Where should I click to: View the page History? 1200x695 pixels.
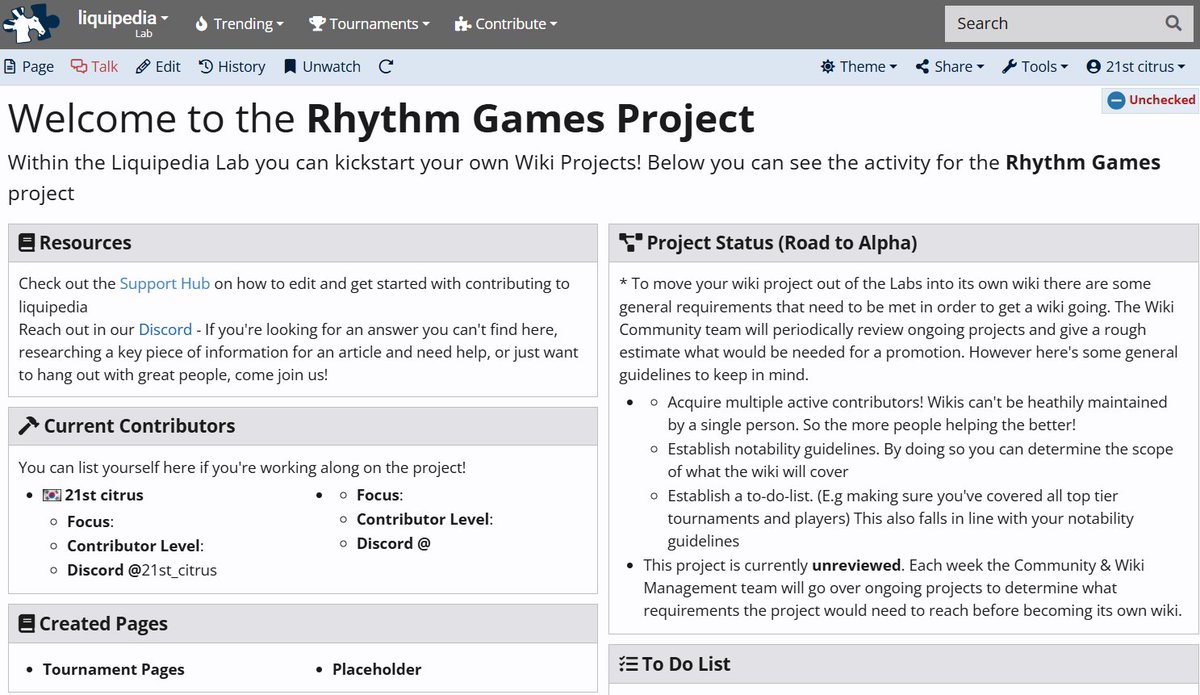(x=232, y=66)
